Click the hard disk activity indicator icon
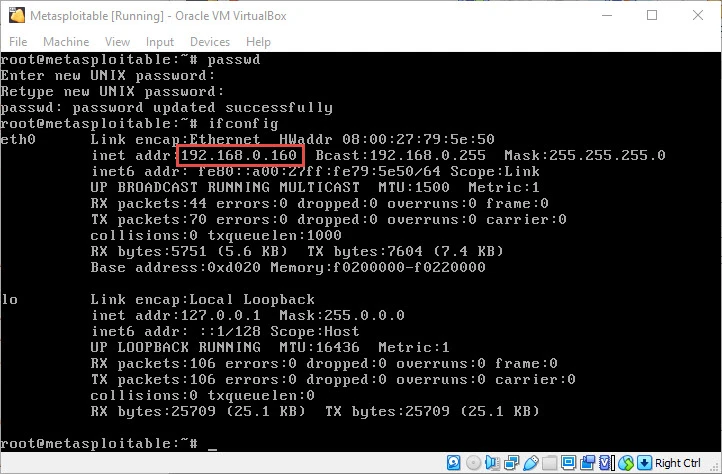This screenshot has height=474, width=722. pyautogui.click(x=454, y=462)
